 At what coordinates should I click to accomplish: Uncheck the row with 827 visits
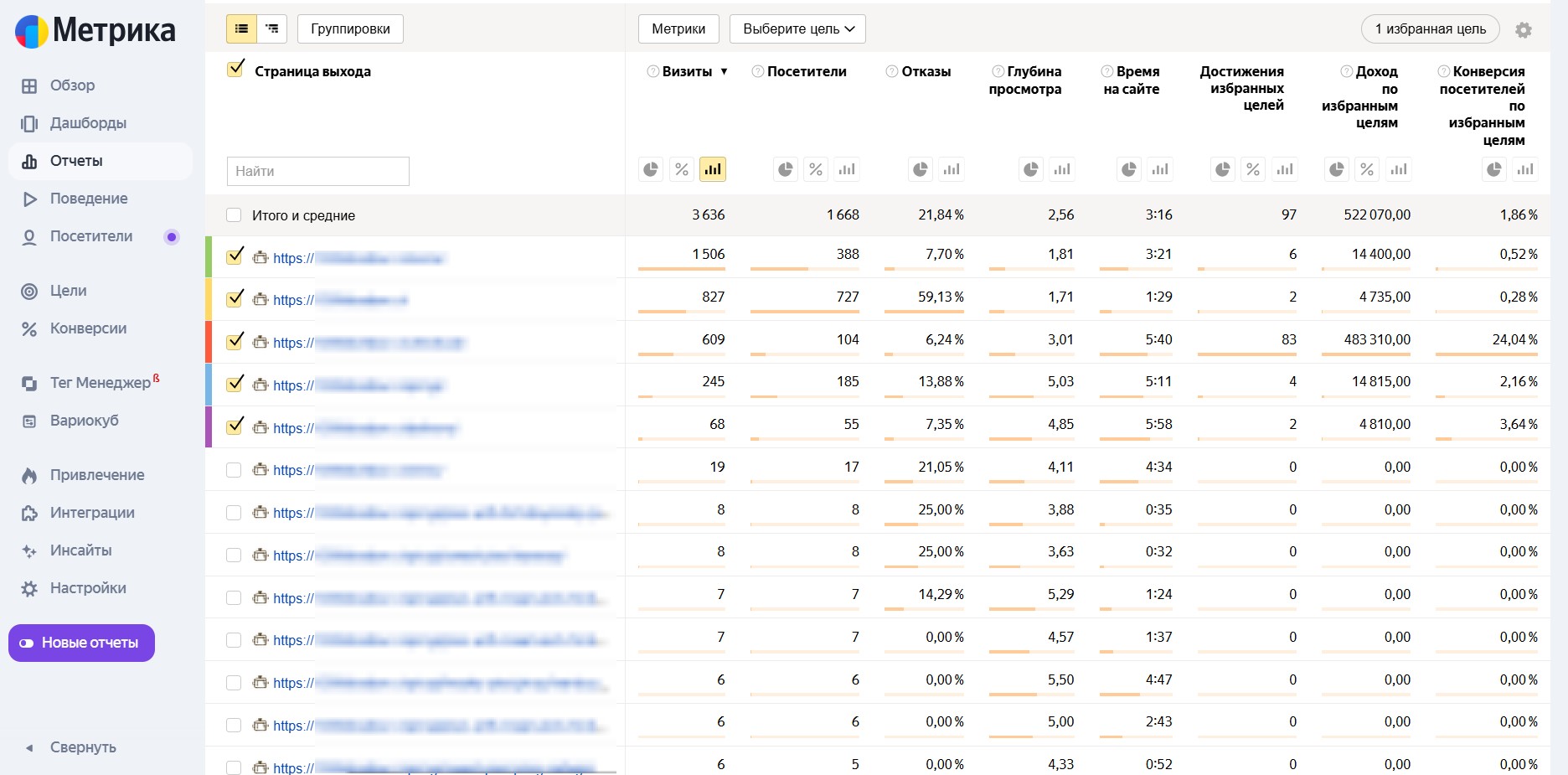pos(235,298)
